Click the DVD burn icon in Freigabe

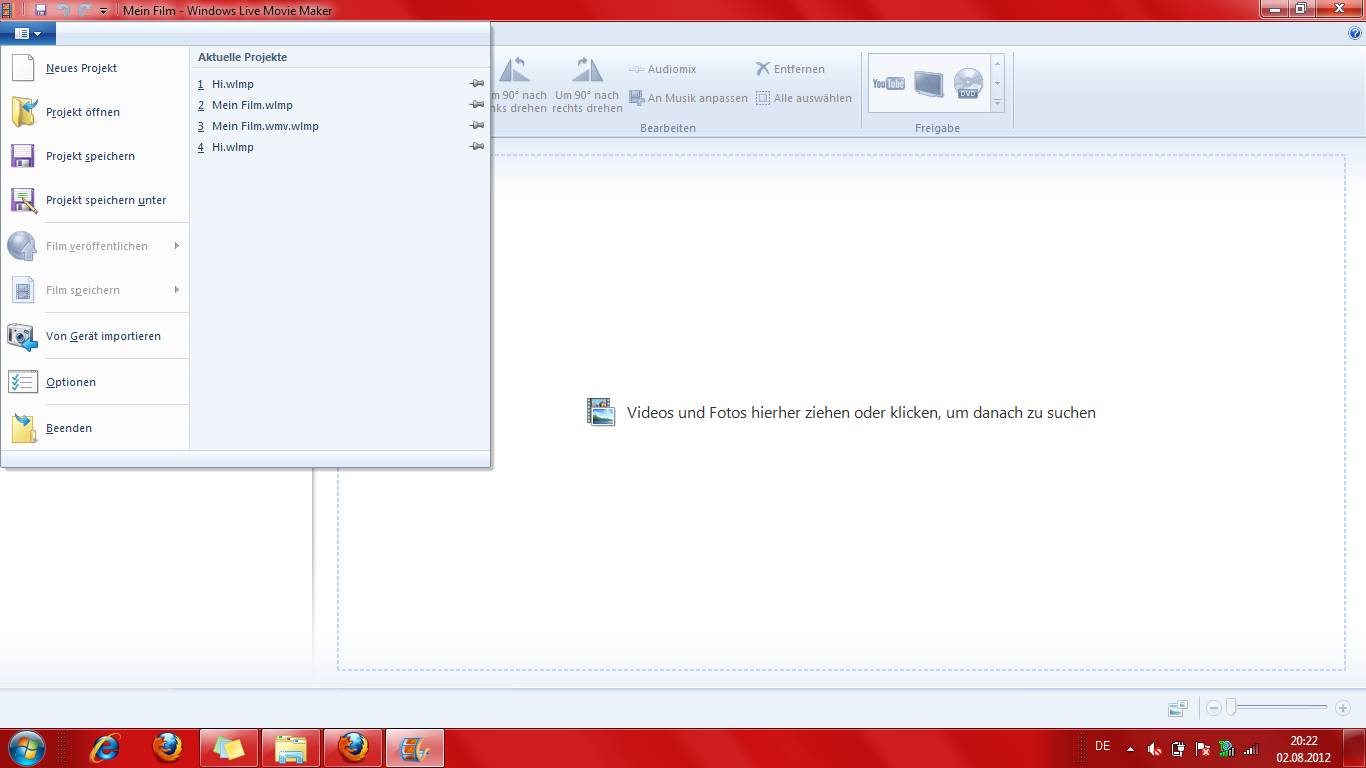(x=968, y=83)
